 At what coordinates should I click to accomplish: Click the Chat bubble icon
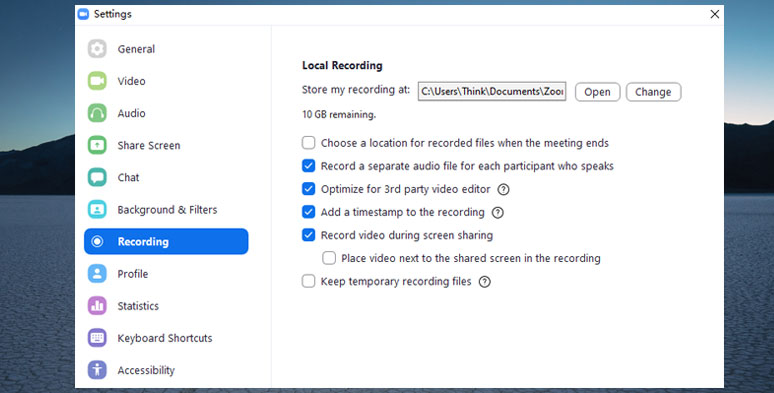(97, 177)
